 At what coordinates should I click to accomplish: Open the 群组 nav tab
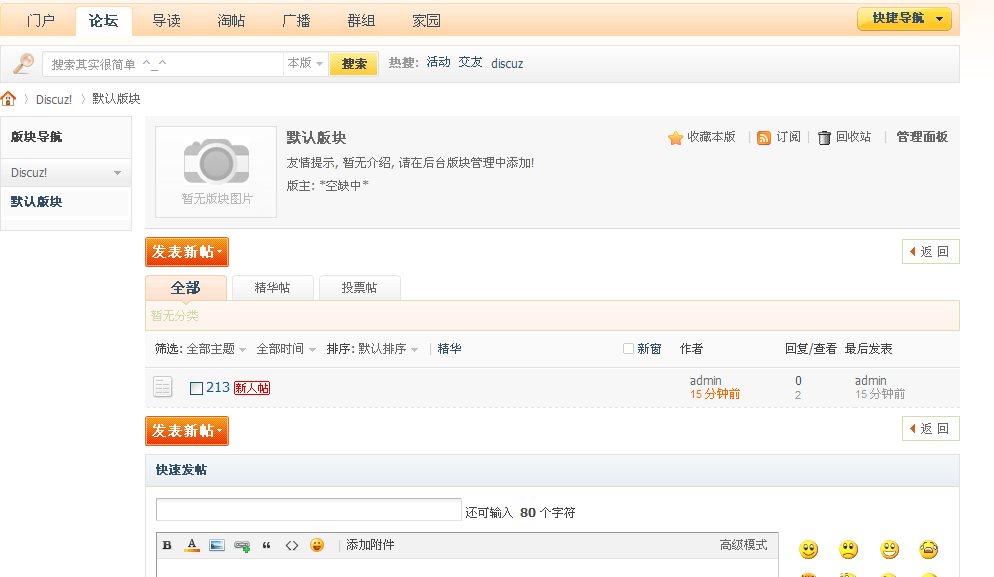click(x=361, y=21)
